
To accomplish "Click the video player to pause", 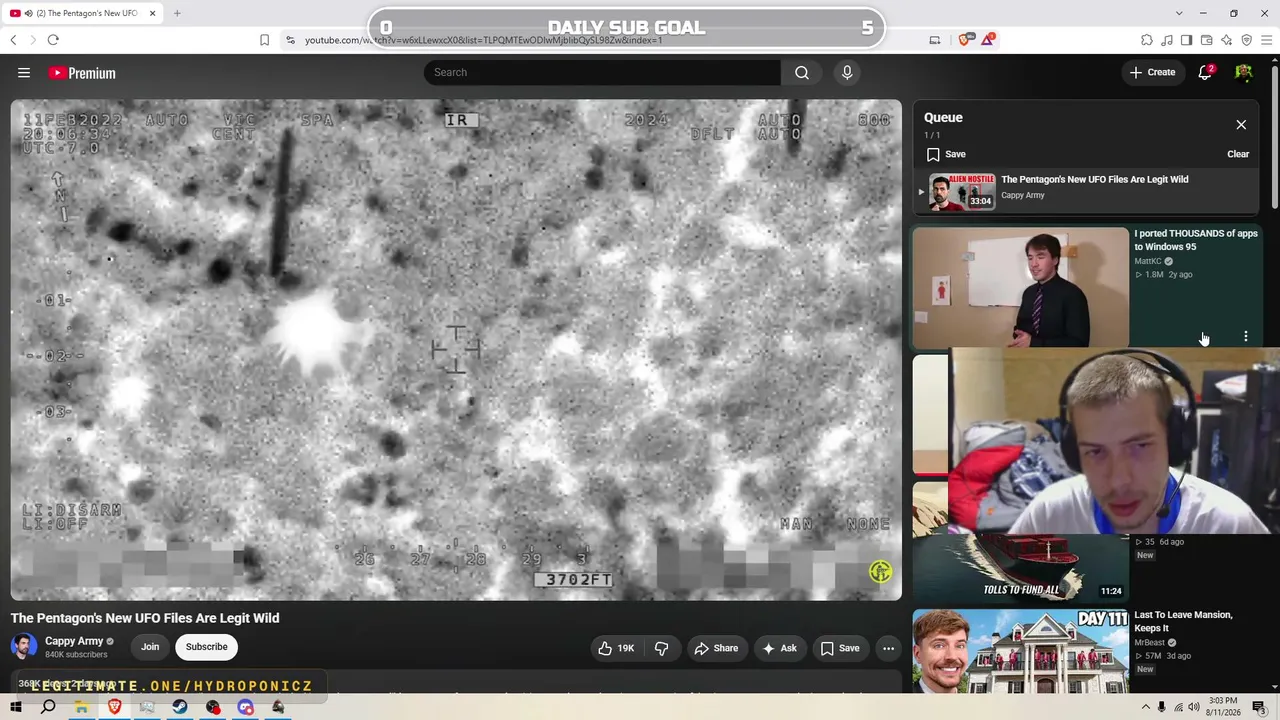I will point(456,349).
